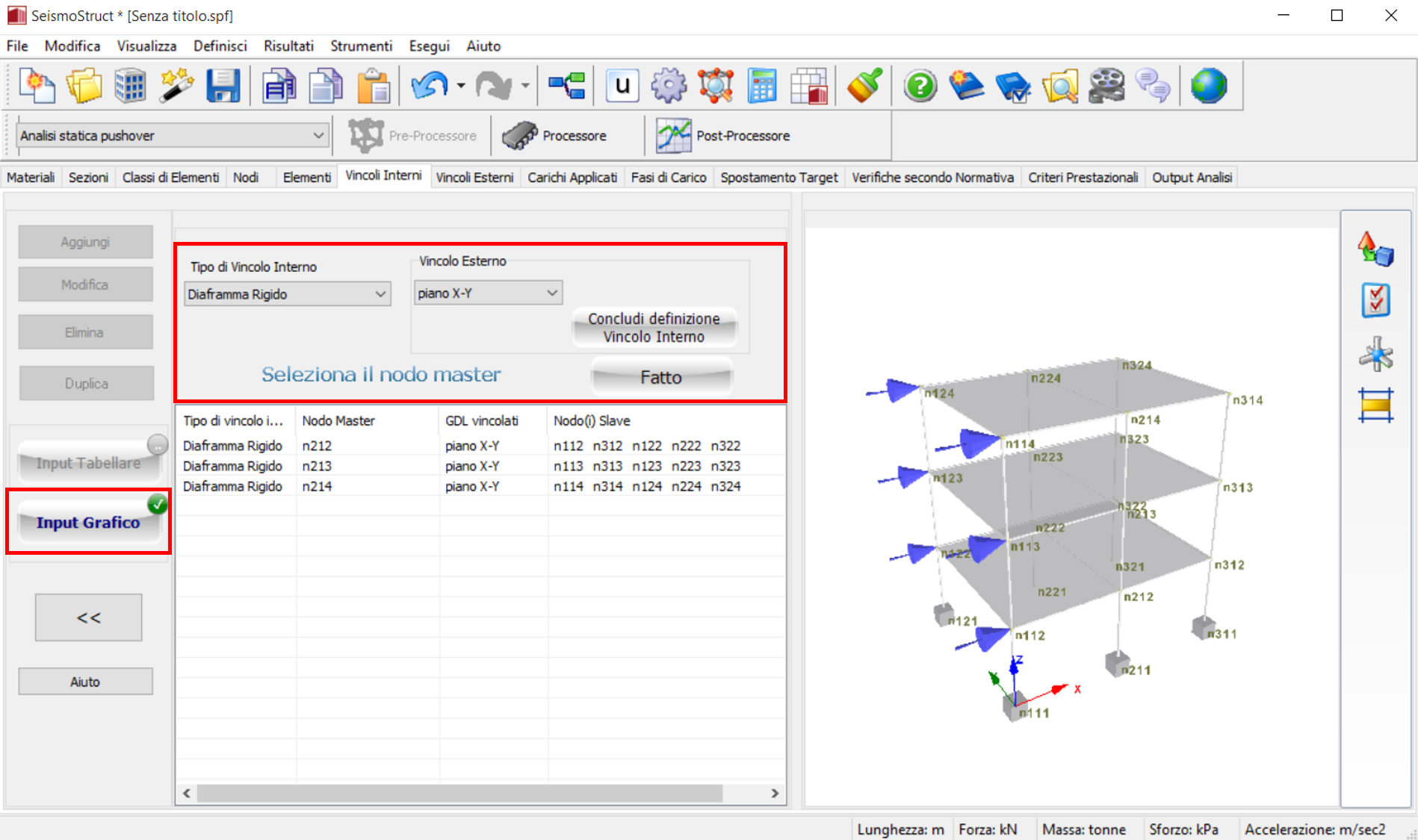This screenshot has height=840, width=1418.
Task: Toggle the units 'u' toolbar button
Action: 622,86
